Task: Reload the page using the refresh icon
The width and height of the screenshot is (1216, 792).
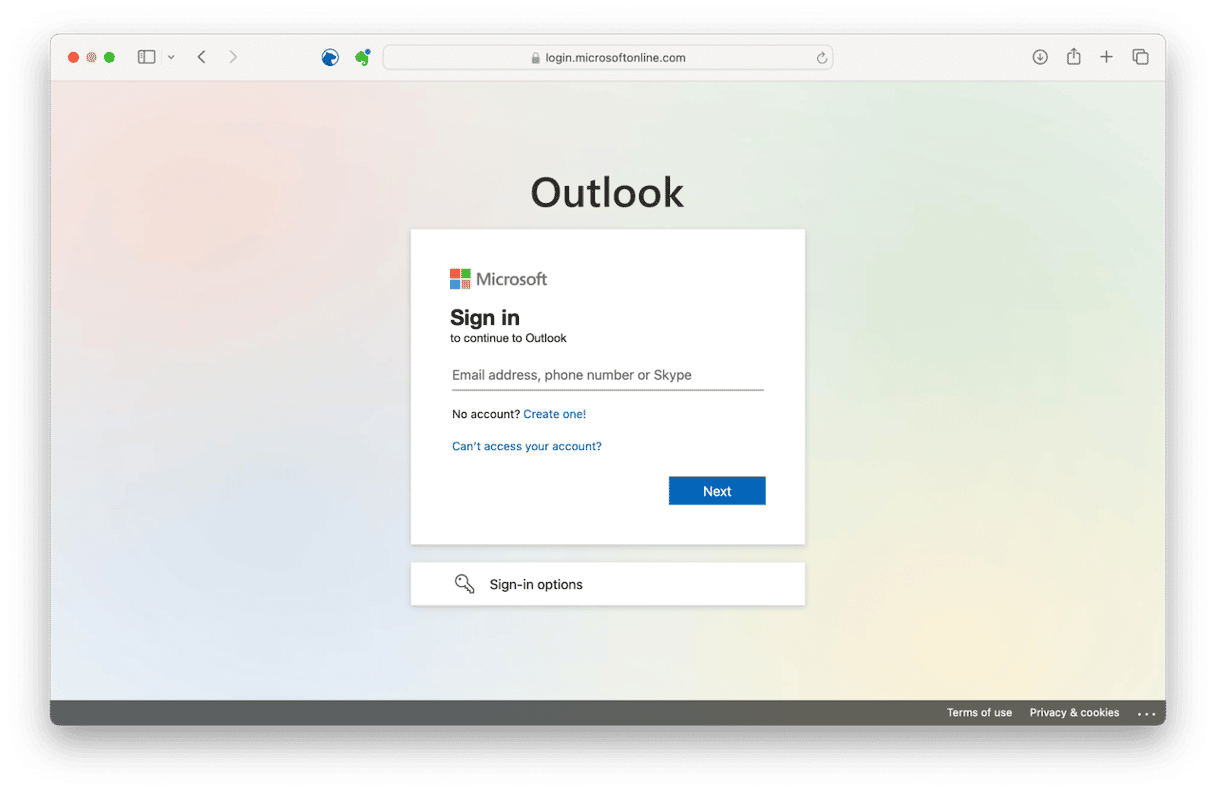Action: click(822, 58)
